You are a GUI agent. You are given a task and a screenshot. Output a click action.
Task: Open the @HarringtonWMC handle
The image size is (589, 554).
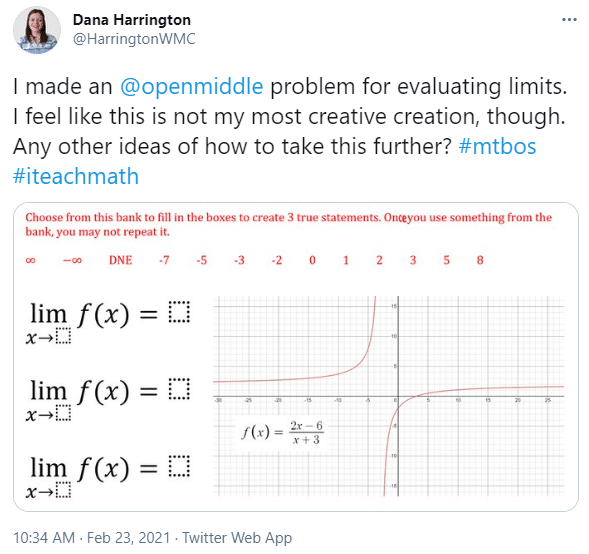[134, 39]
